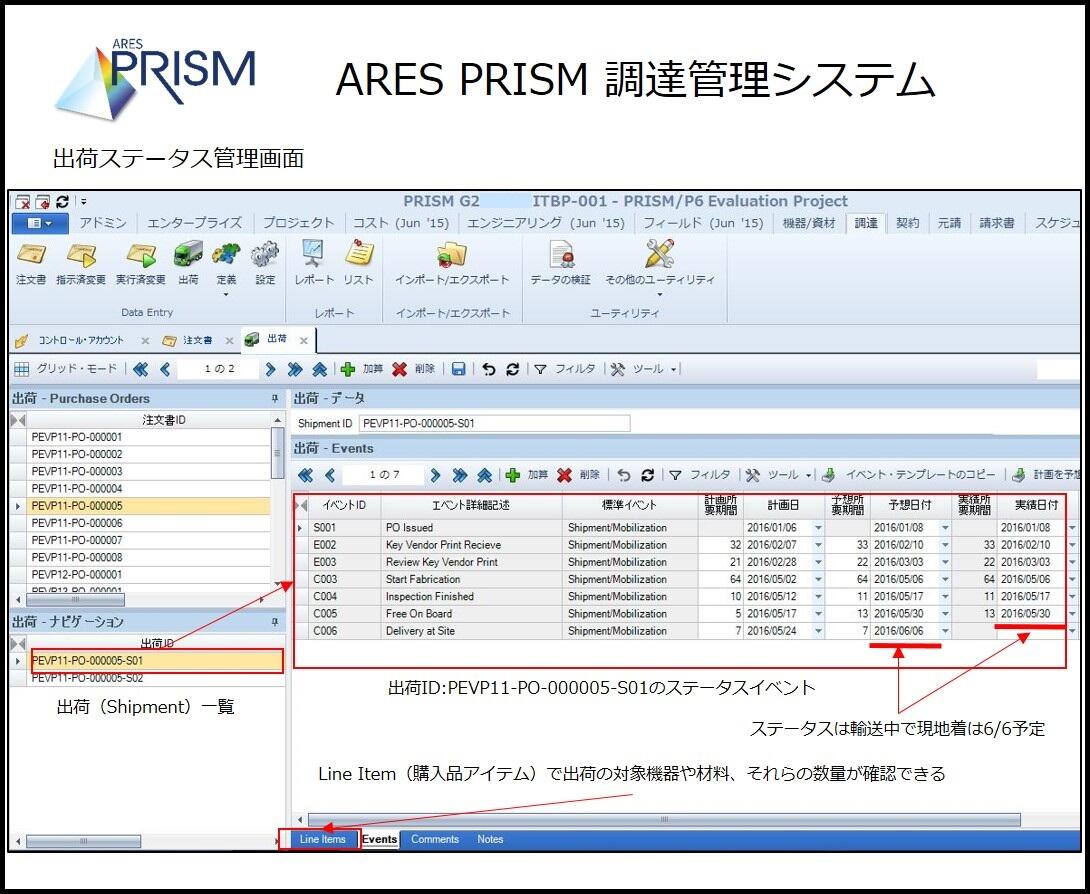Image resolution: width=1090 pixels, height=894 pixels.
Task: Click 加算 in the Events toolbar
Action: (x=527, y=476)
